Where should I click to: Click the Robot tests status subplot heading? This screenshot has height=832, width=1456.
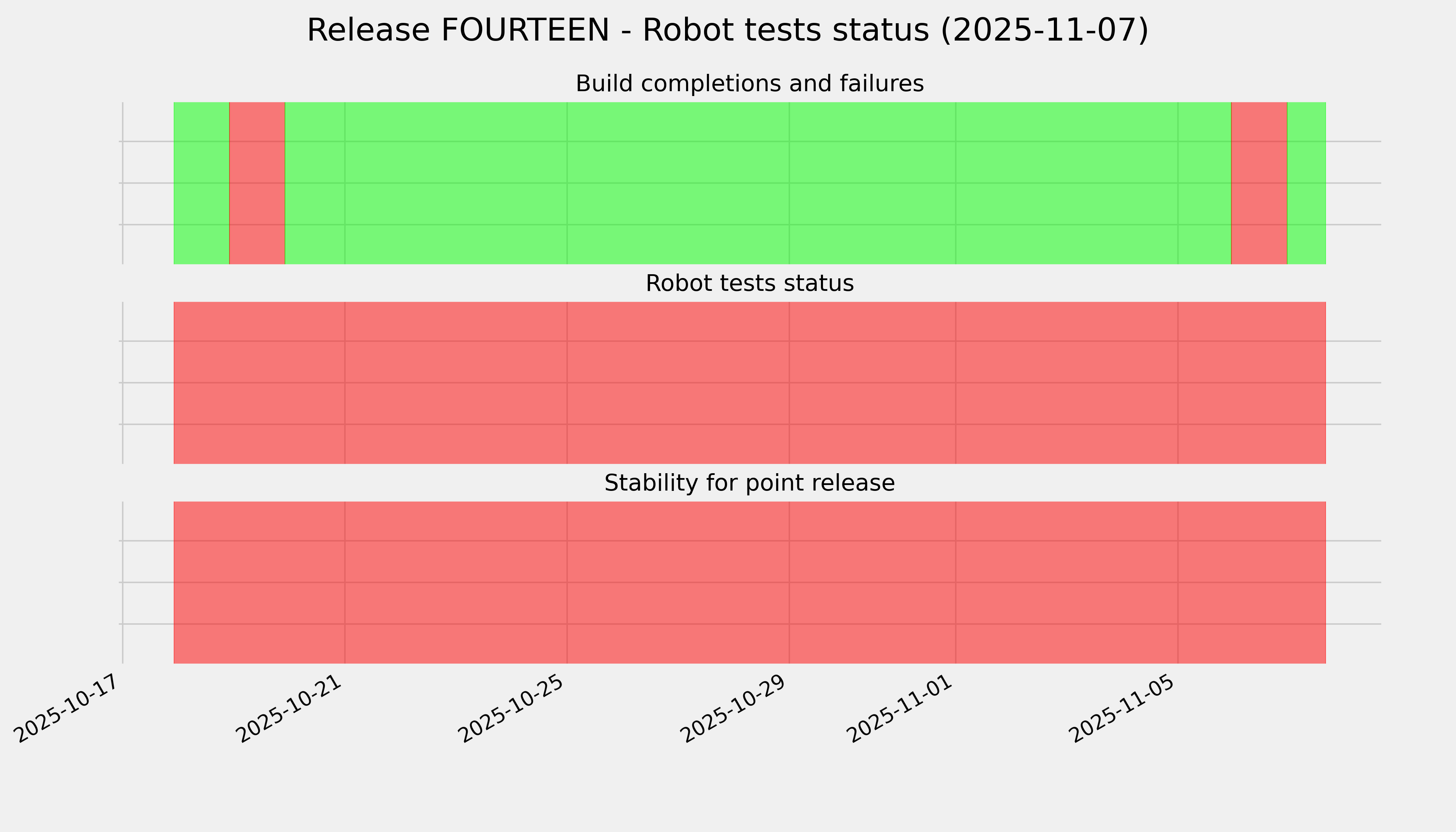[x=749, y=284]
